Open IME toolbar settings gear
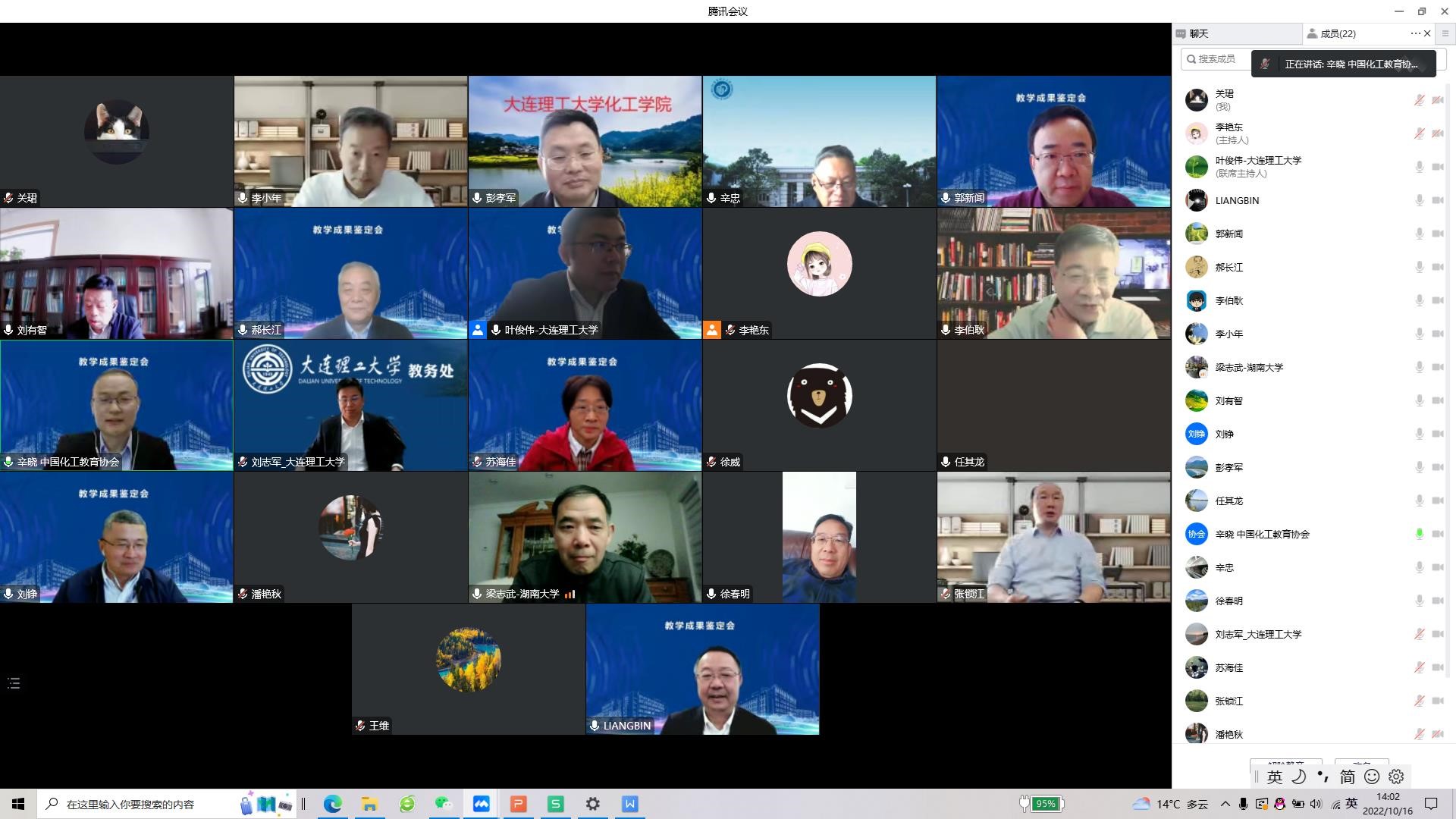Image resolution: width=1456 pixels, height=819 pixels. coord(1396,777)
